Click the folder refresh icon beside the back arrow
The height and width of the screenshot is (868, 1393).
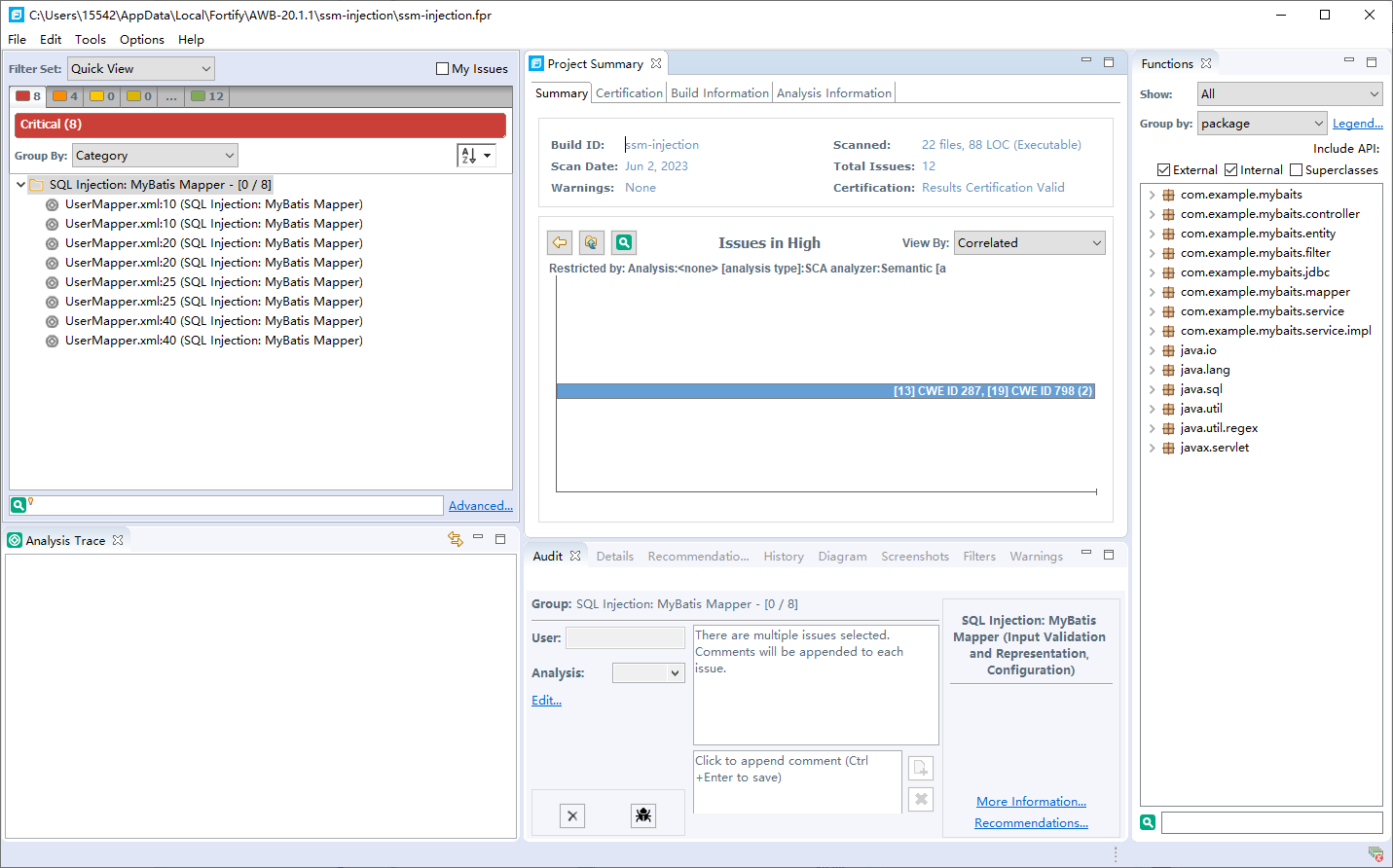[x=592, y=242]
